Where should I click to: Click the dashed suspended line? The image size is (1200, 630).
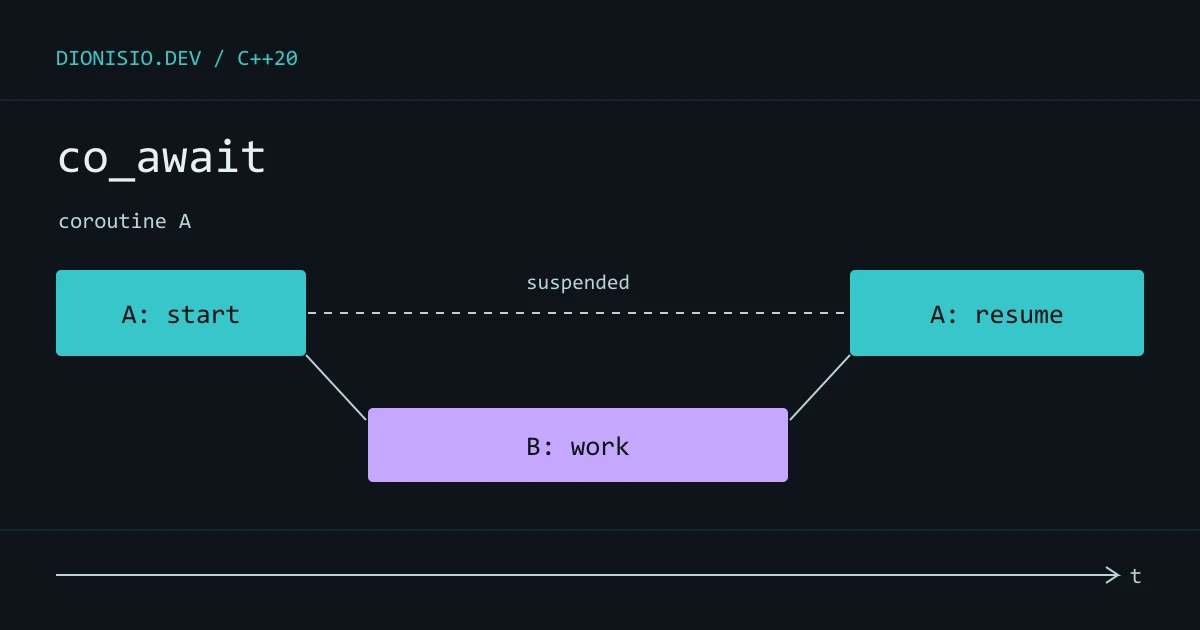pos(578,313)
